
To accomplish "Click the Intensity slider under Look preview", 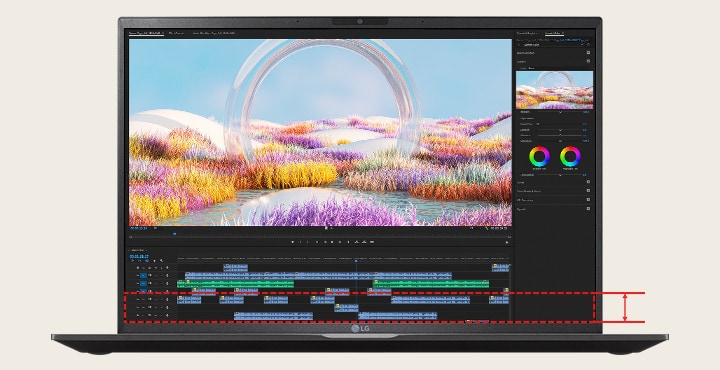I will 560,112.
